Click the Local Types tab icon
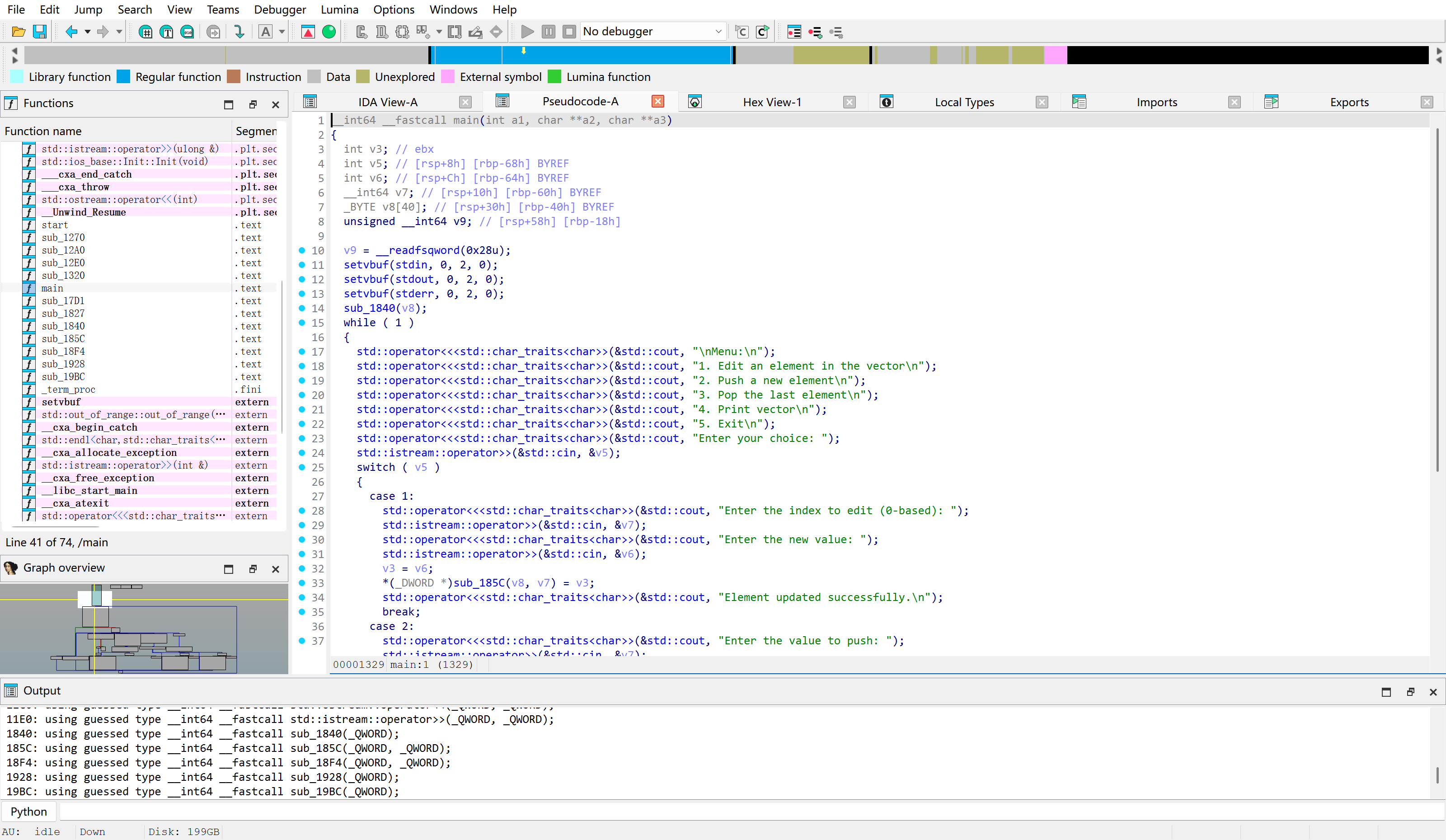 887,102
